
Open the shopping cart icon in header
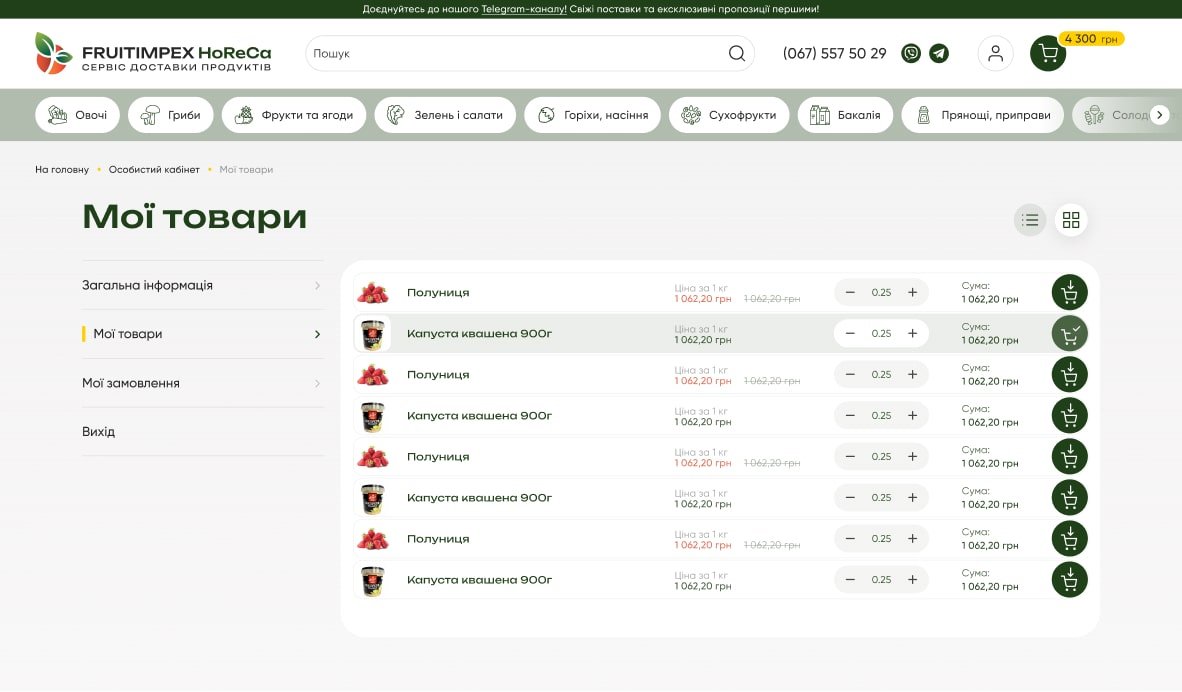pyautogui.click(x=1048, y=54)
